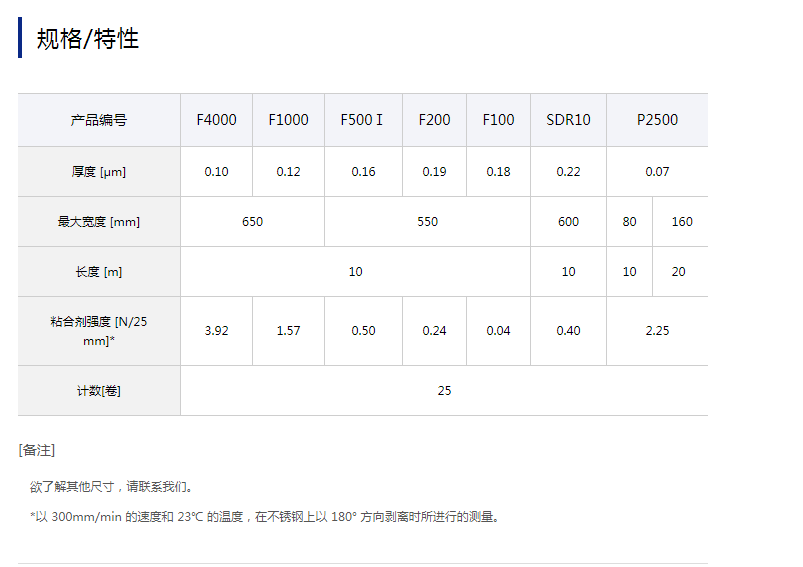This screenshot has width=803, height=567.
Task: Select the F1000 column header
Action: coord(288,120)
